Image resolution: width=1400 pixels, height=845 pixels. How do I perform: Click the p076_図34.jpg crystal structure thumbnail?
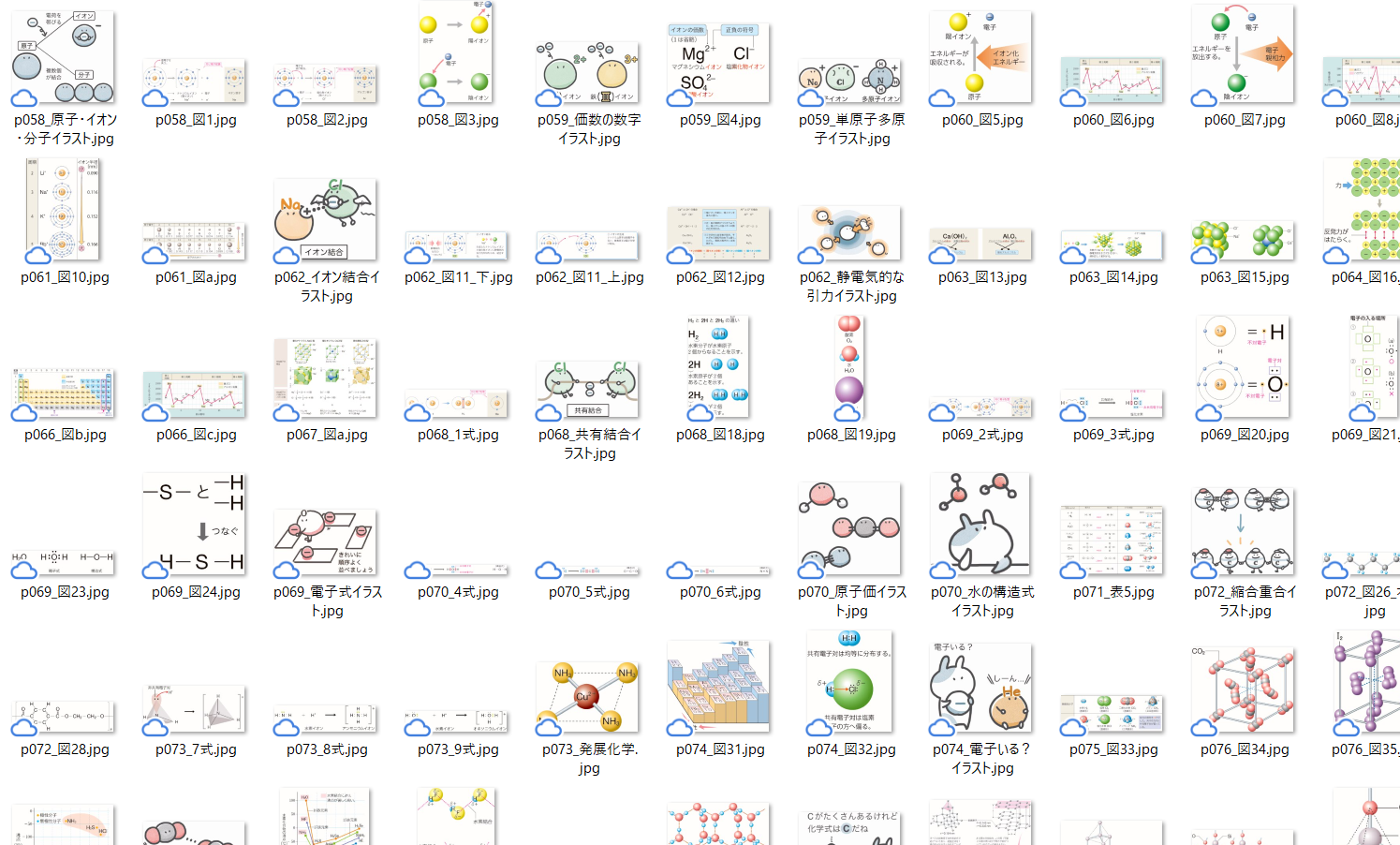point(1244,689)
